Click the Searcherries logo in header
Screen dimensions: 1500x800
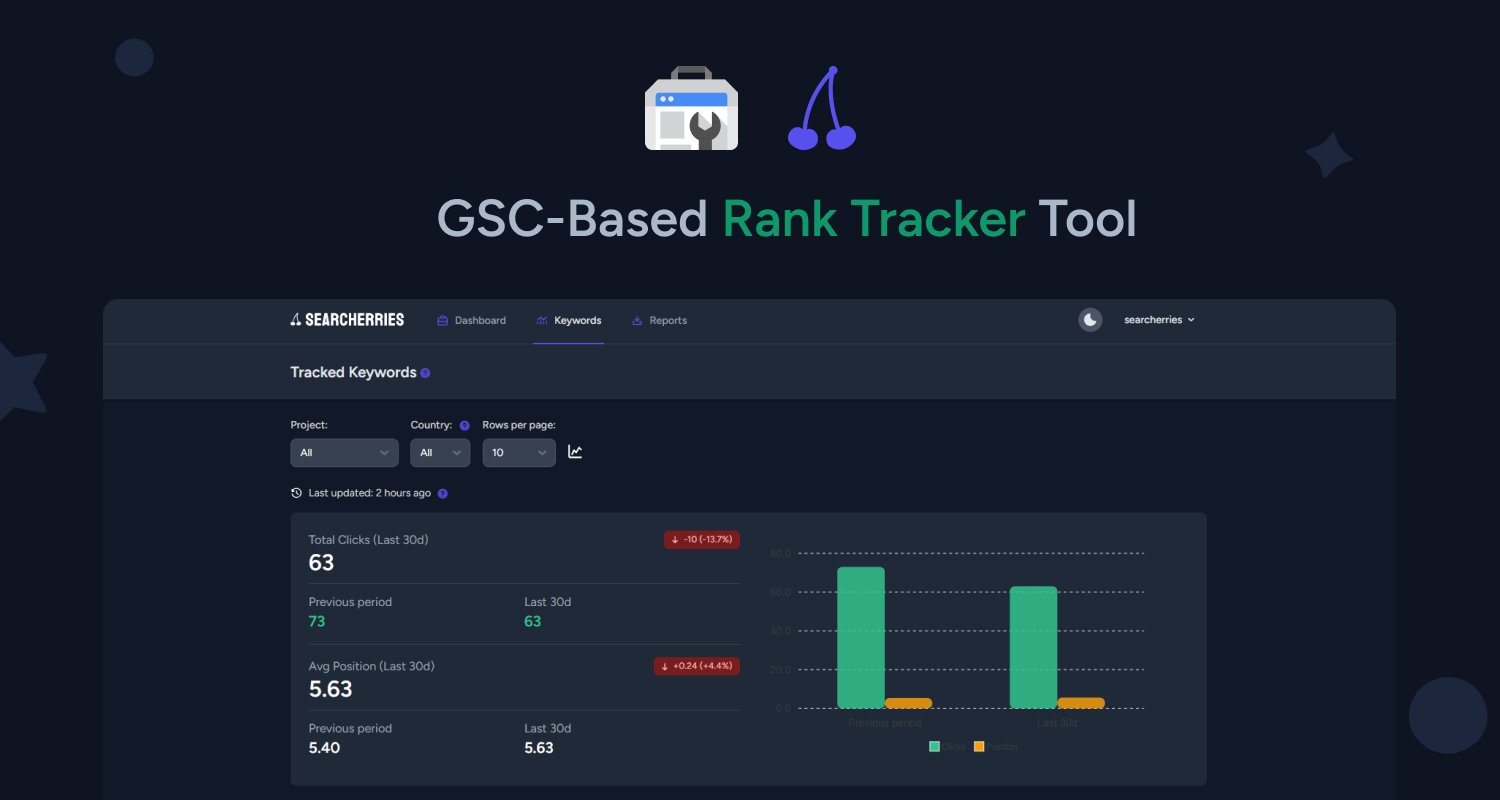click(347, 320)
